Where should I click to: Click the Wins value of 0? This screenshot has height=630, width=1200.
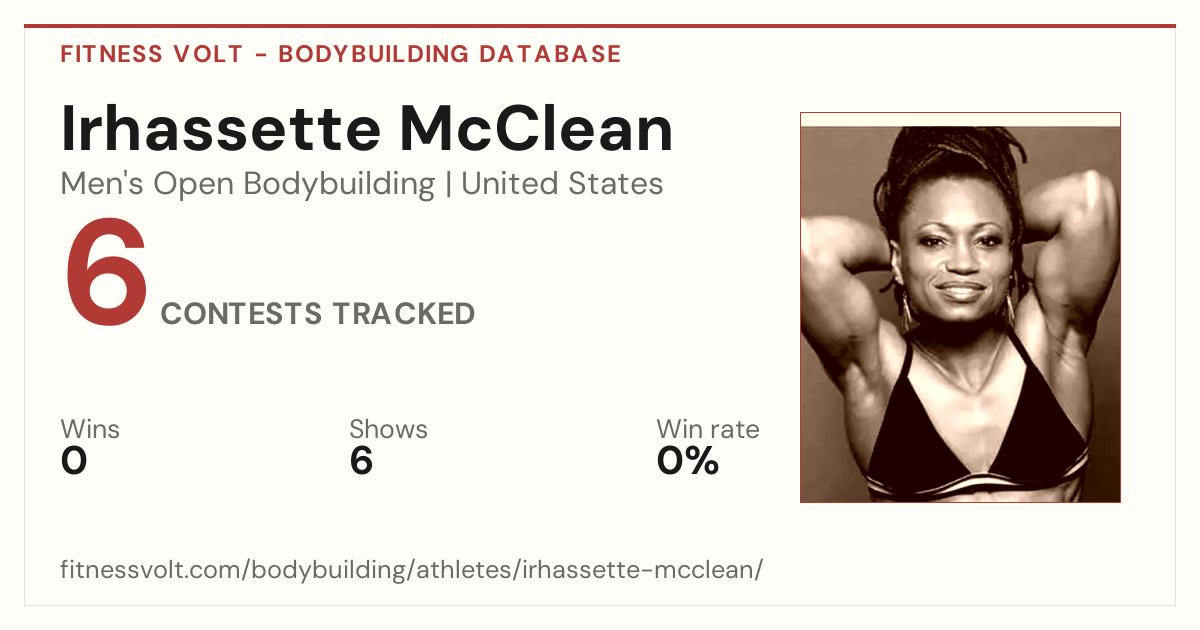tap(74, 461)
